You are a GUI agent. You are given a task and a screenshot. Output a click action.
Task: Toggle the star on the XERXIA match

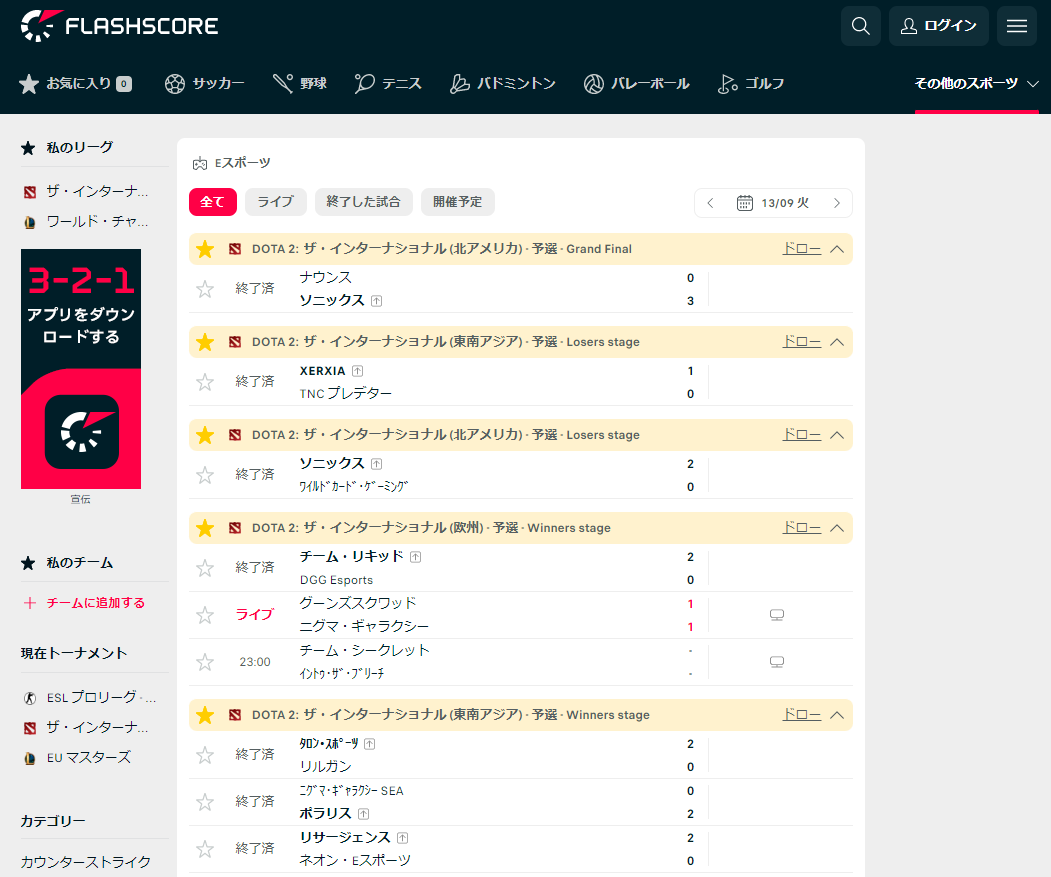[x=204, y=381]
